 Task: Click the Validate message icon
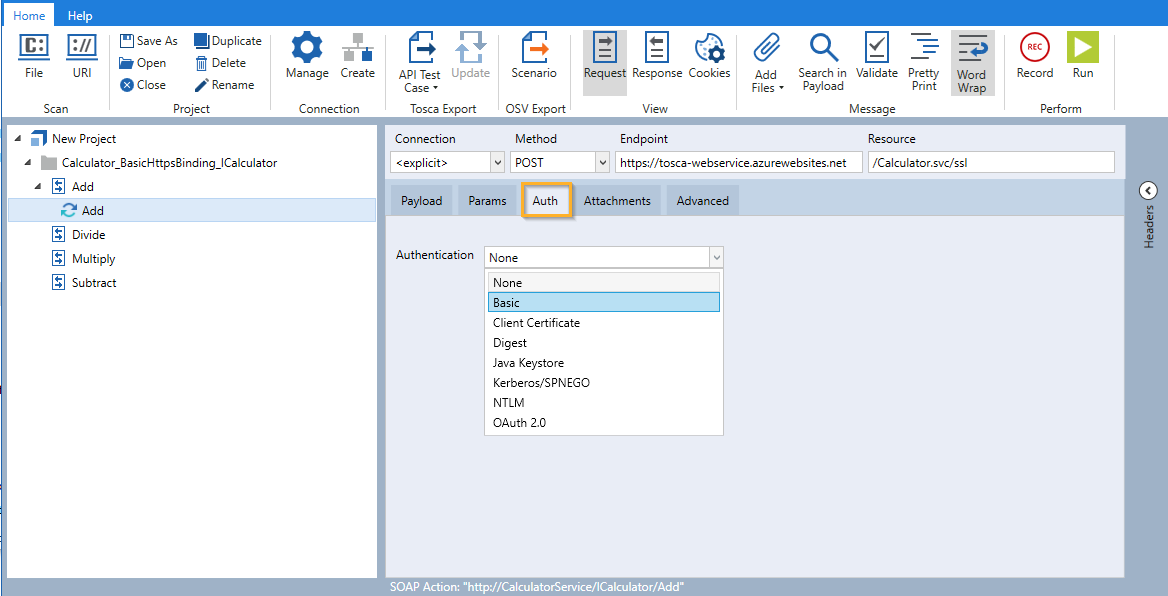click(876, 56)
